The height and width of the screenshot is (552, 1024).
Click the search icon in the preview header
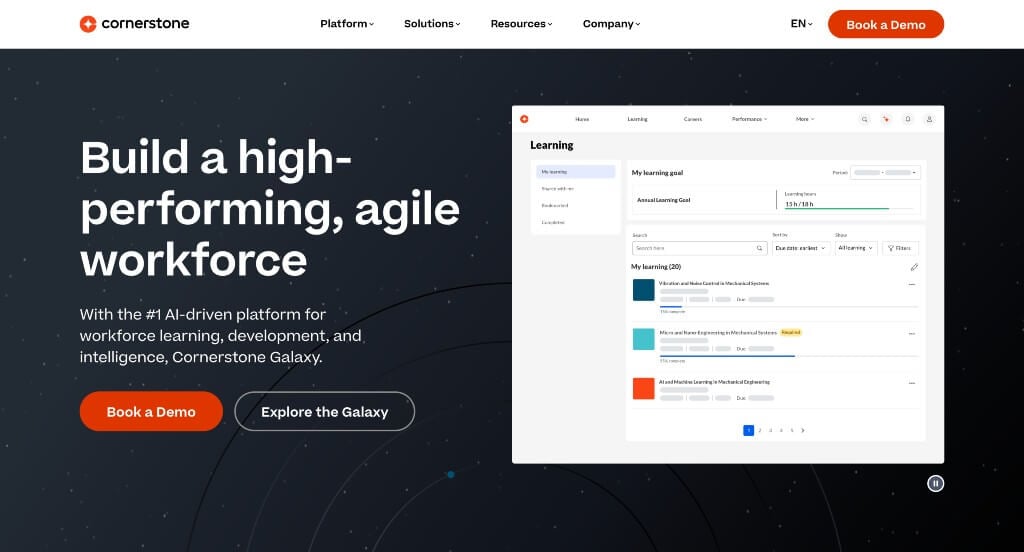(864, 120)
